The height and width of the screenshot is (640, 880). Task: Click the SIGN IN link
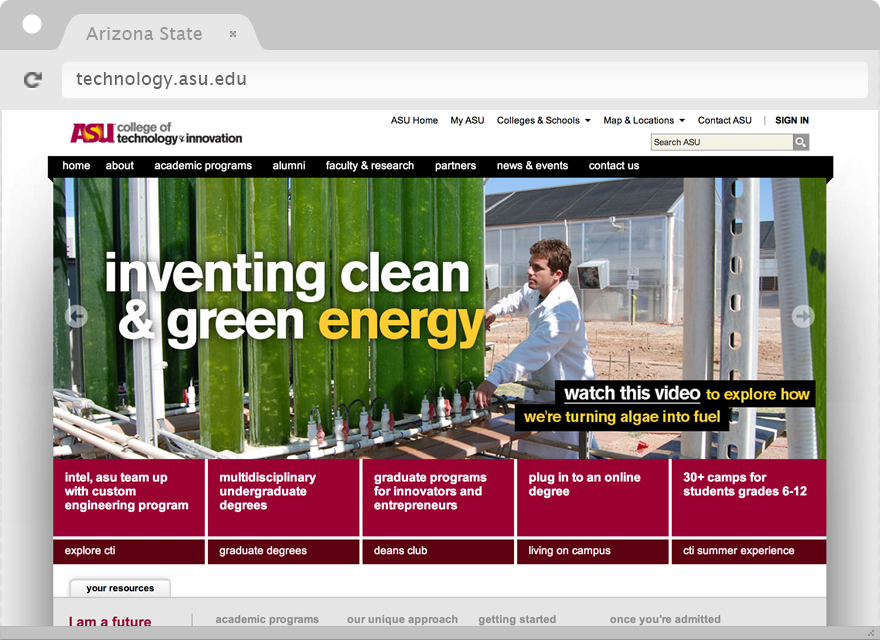(x=792, y=120)
